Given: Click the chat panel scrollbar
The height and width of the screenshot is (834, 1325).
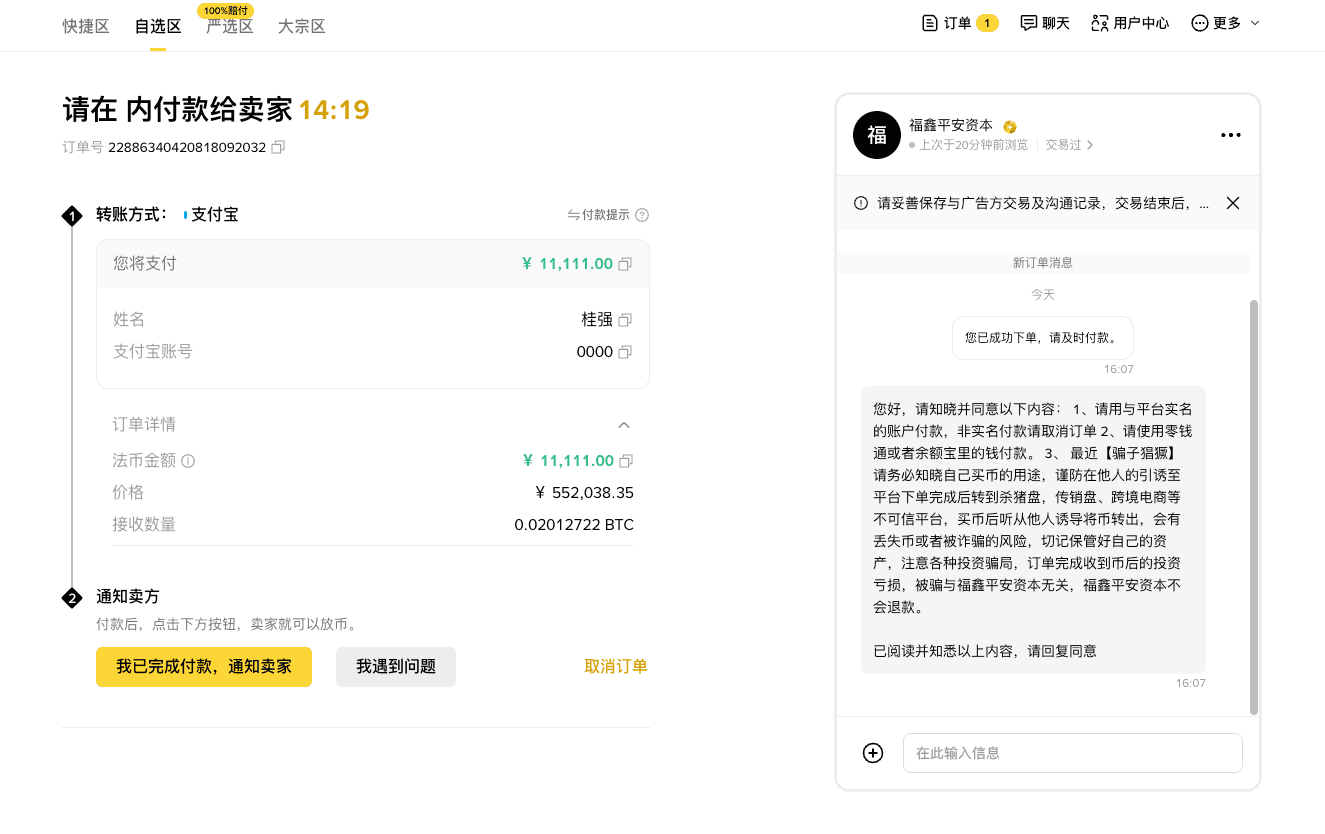Looking at the screenshot, I should click(1254, 507).
